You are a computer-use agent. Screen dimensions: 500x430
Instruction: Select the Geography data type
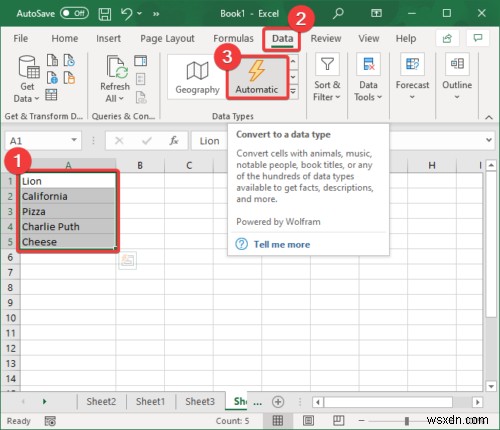click(x=197, y=77)
